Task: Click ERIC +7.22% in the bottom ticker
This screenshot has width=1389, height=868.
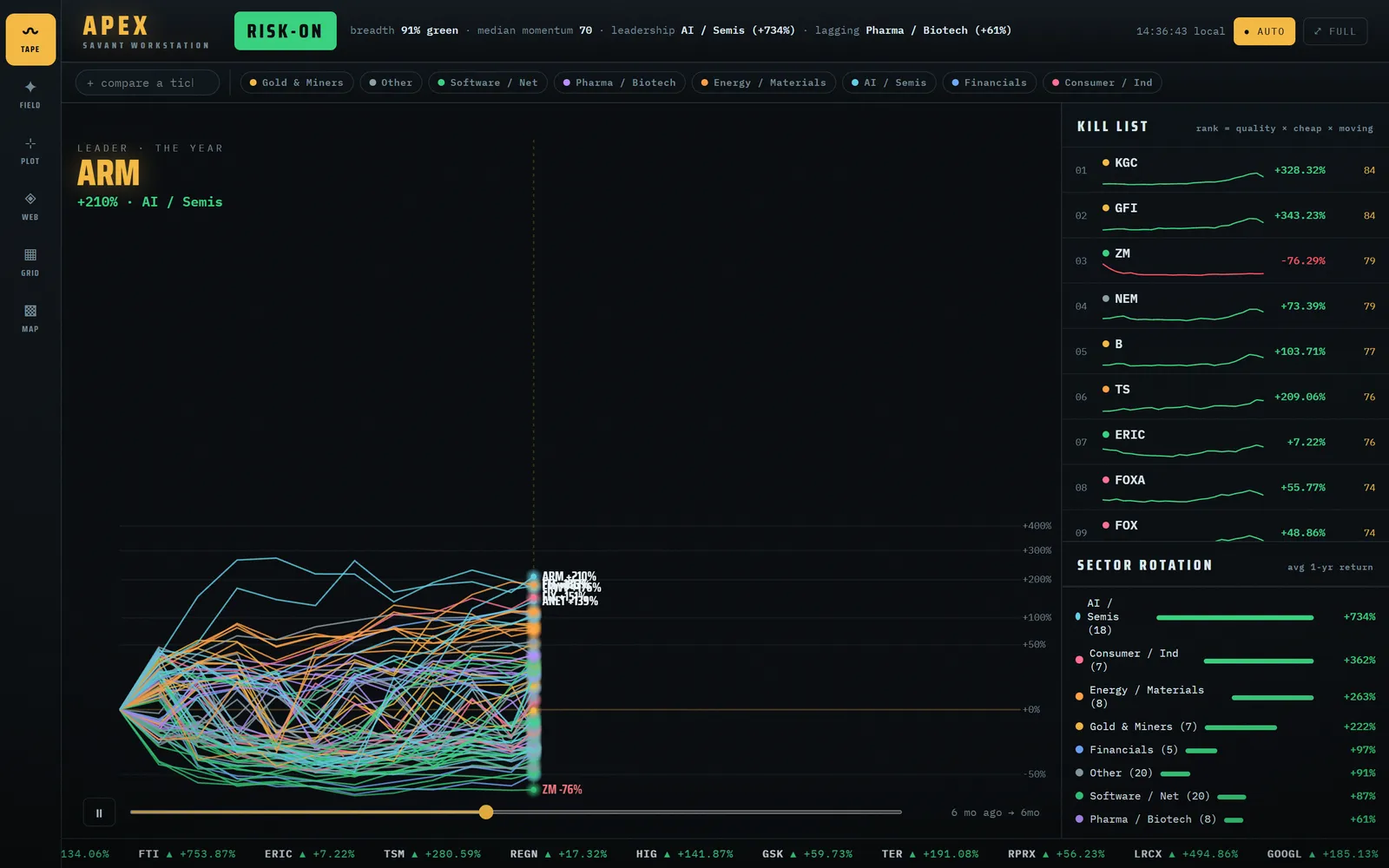Action: tap(310, 854)
